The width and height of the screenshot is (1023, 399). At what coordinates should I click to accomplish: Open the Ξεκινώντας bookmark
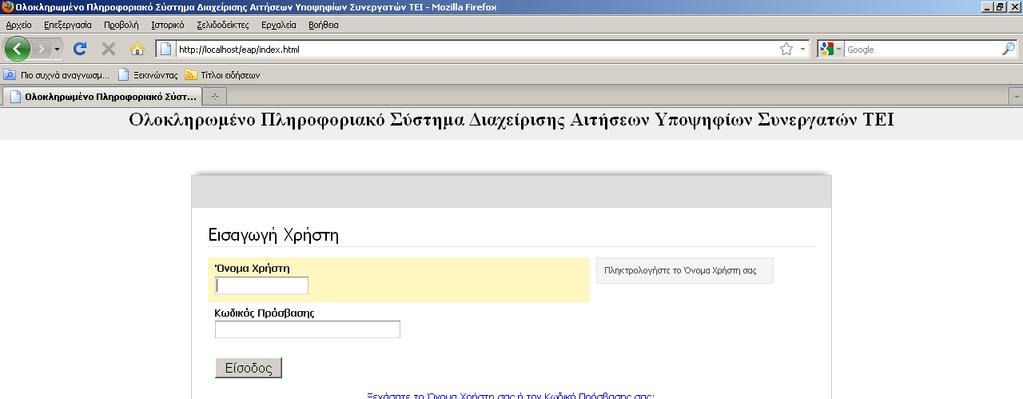(148, 75)
